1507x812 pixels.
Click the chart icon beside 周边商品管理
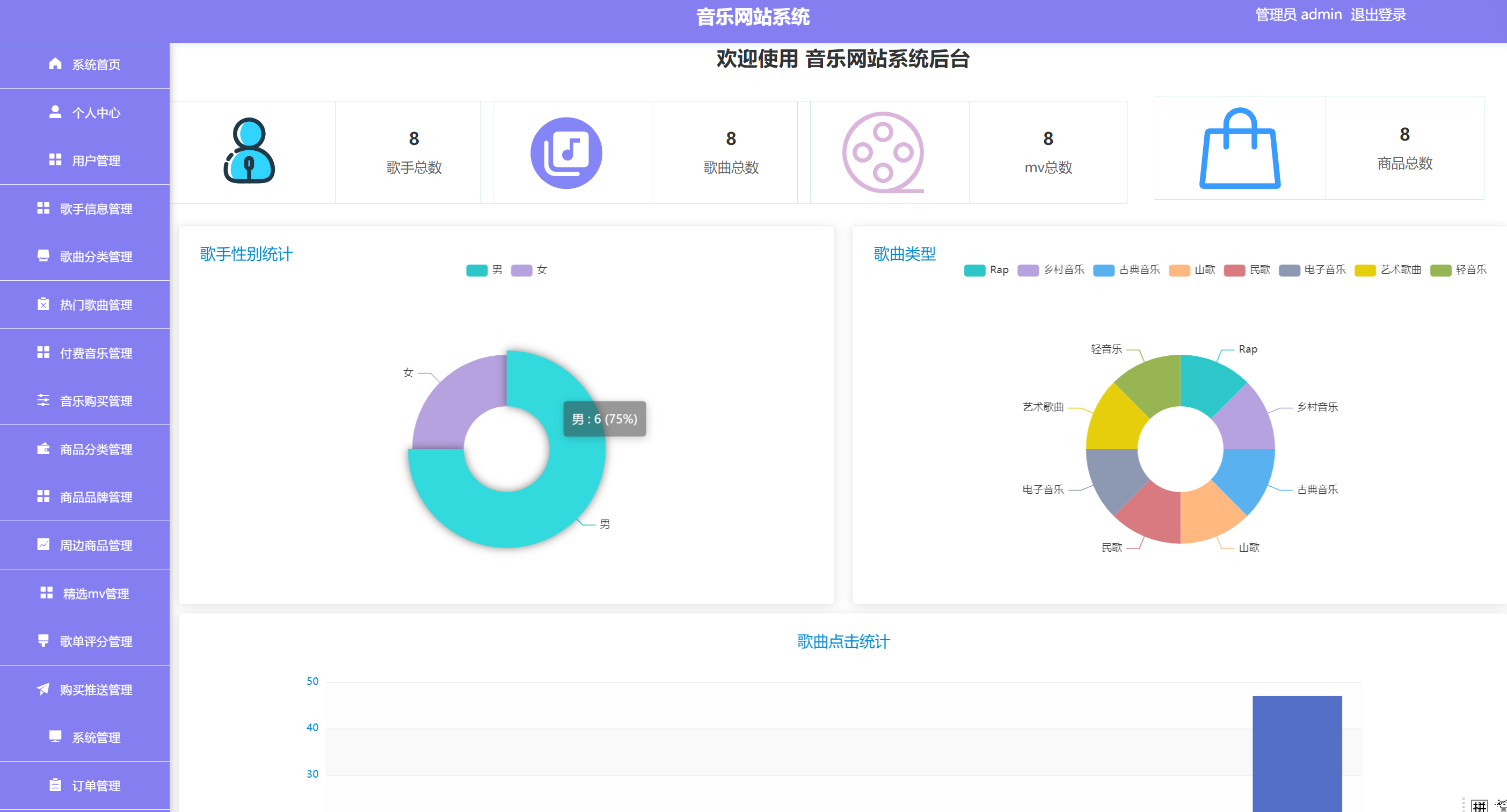[43, 545]
